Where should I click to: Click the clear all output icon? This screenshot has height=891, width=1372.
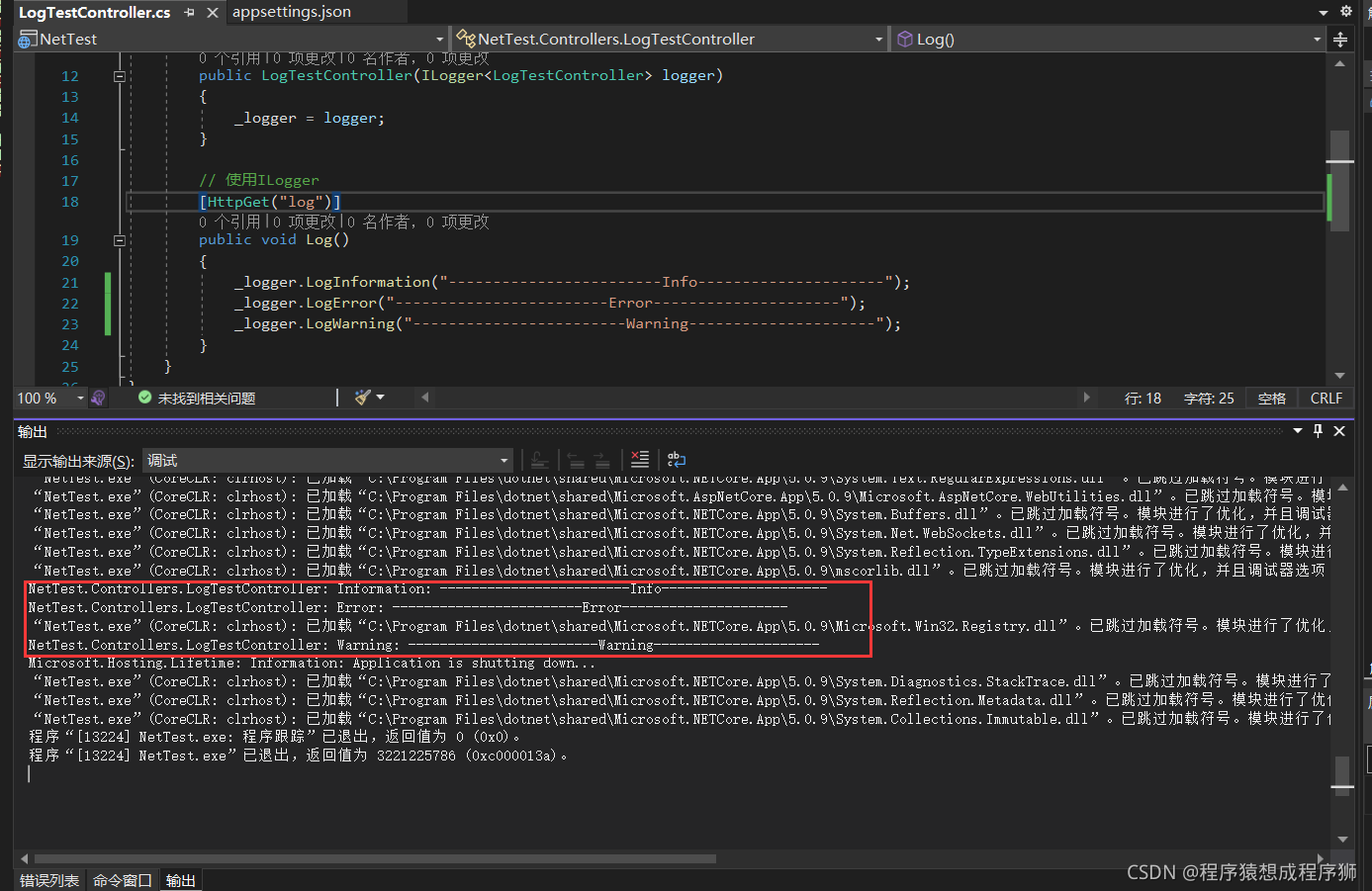tap(640, 460)
